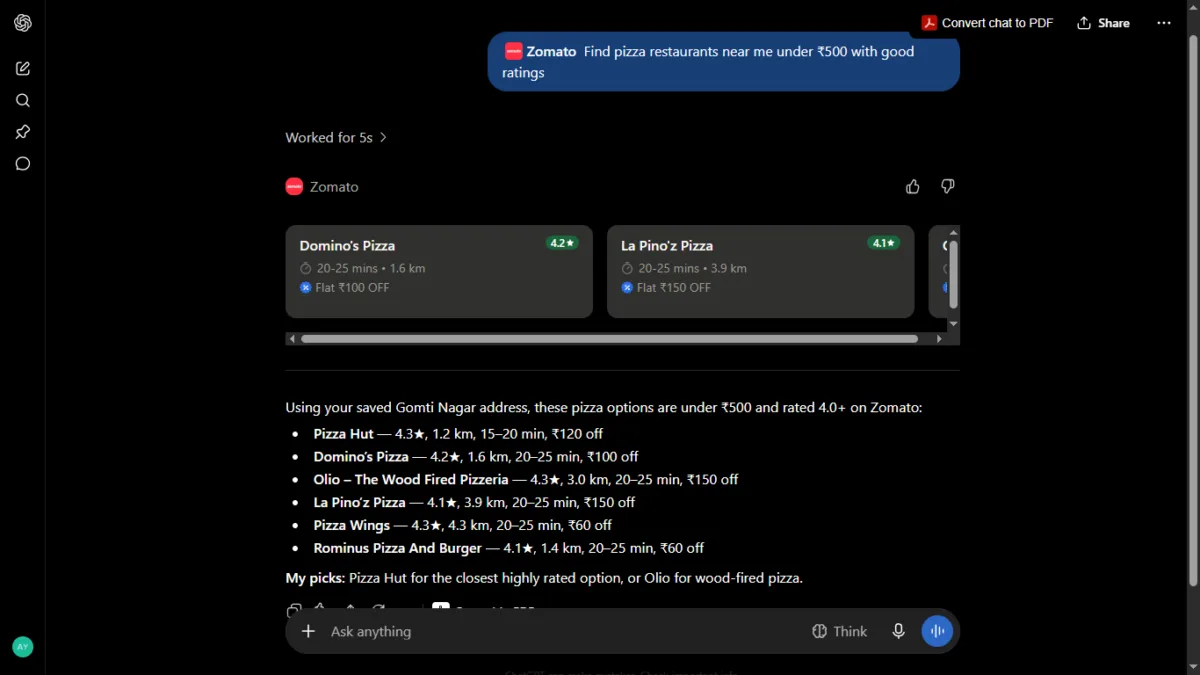Click the user prompt message bubble

pyautogui.click(x=724, y=62)
